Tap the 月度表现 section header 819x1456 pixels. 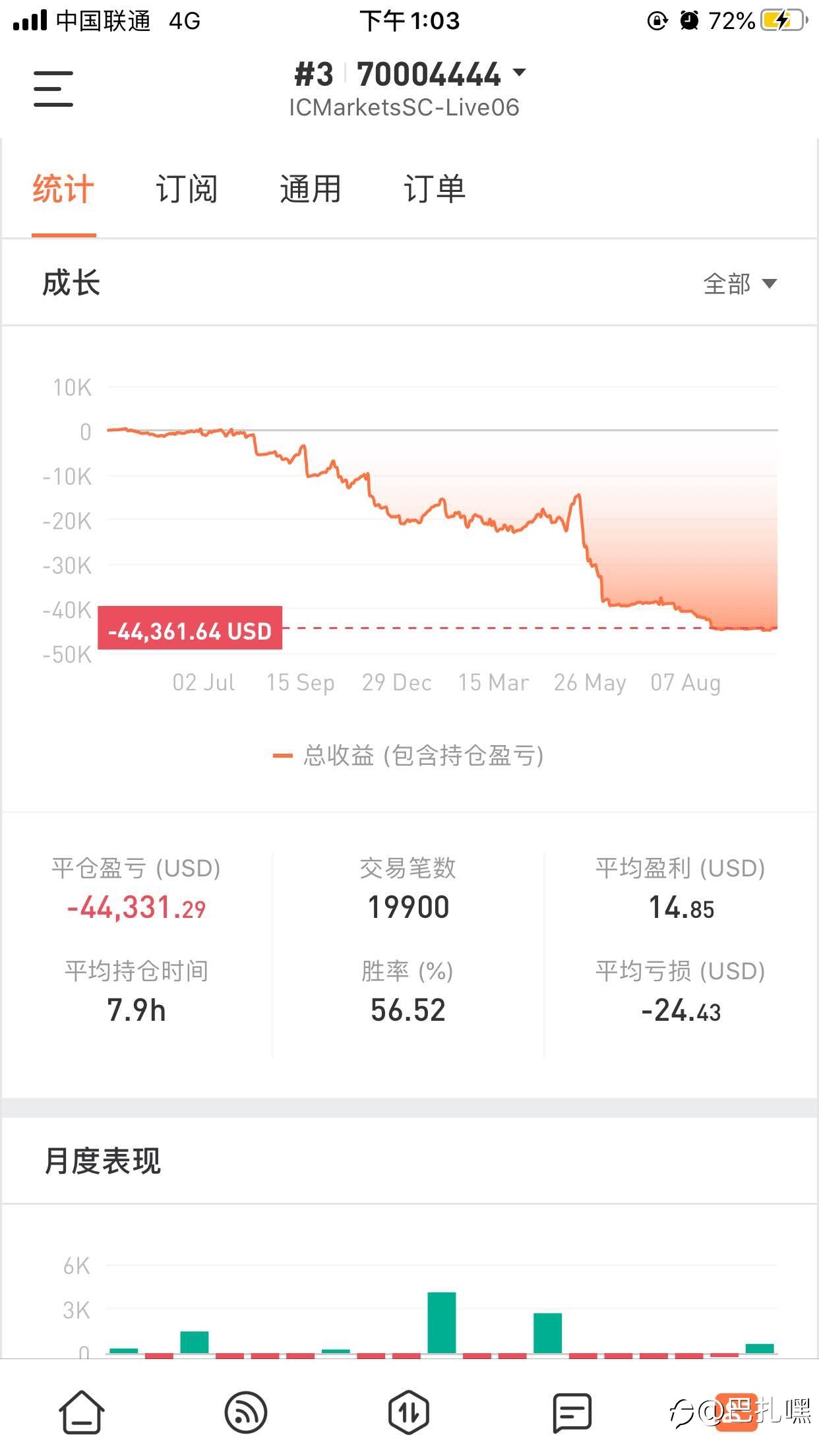point(103,1161)
